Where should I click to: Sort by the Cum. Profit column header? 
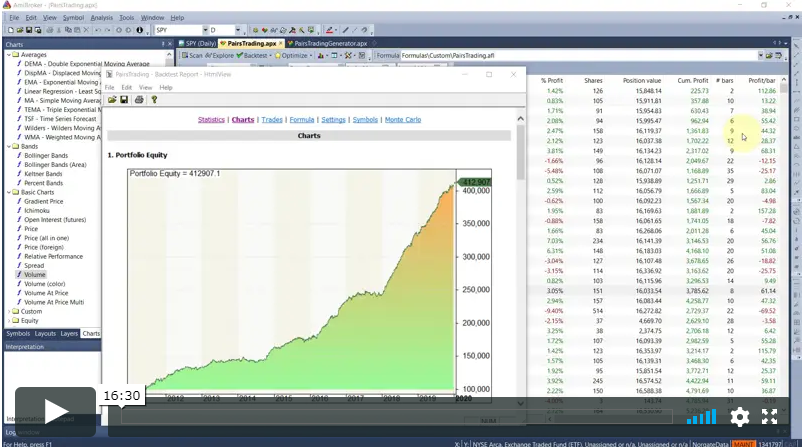click(692, 81)
